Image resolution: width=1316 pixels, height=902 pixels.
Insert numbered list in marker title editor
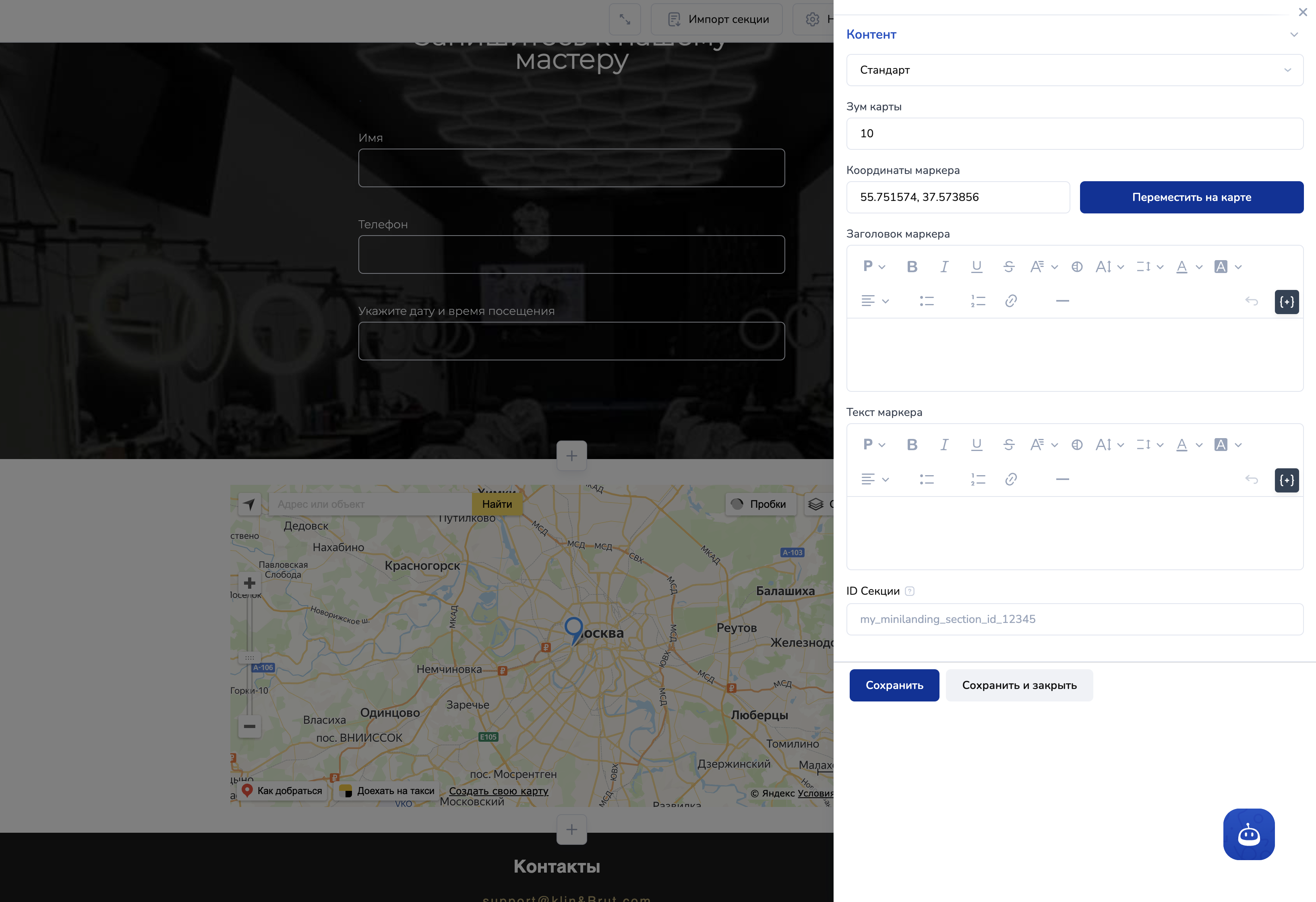978,301
